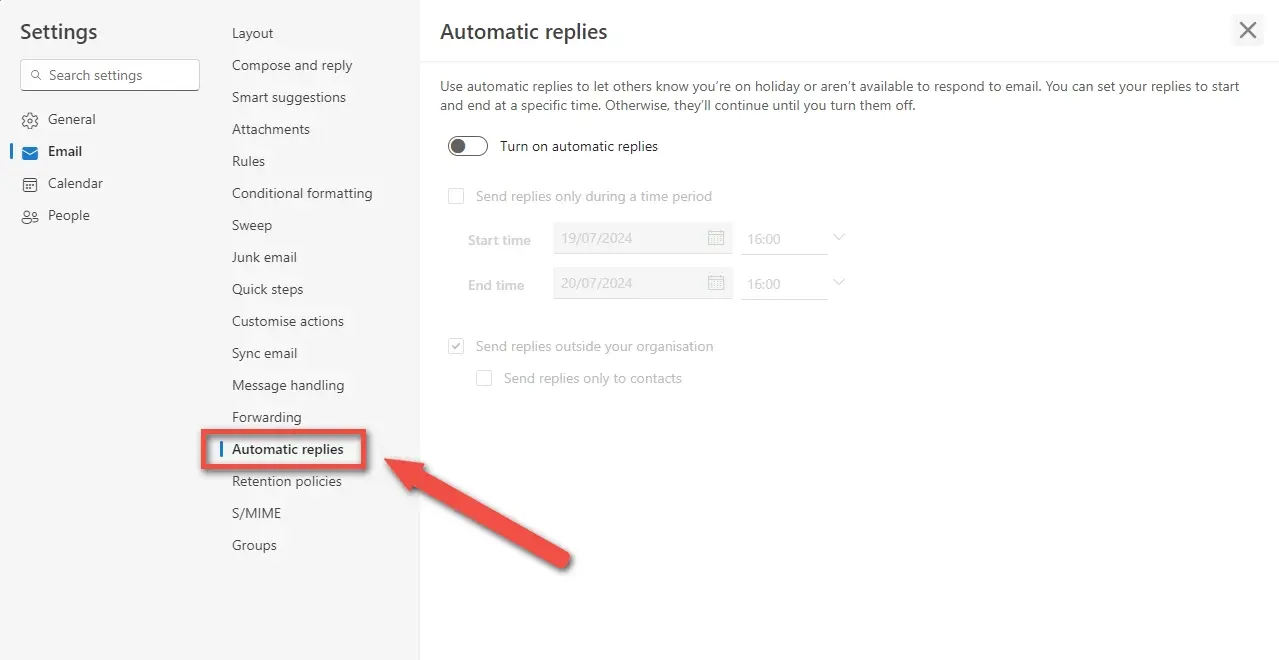The image size is (1279, 660).
Task: Click the Search settings input field
Action: pyautogui.click(x=120, y=75)
